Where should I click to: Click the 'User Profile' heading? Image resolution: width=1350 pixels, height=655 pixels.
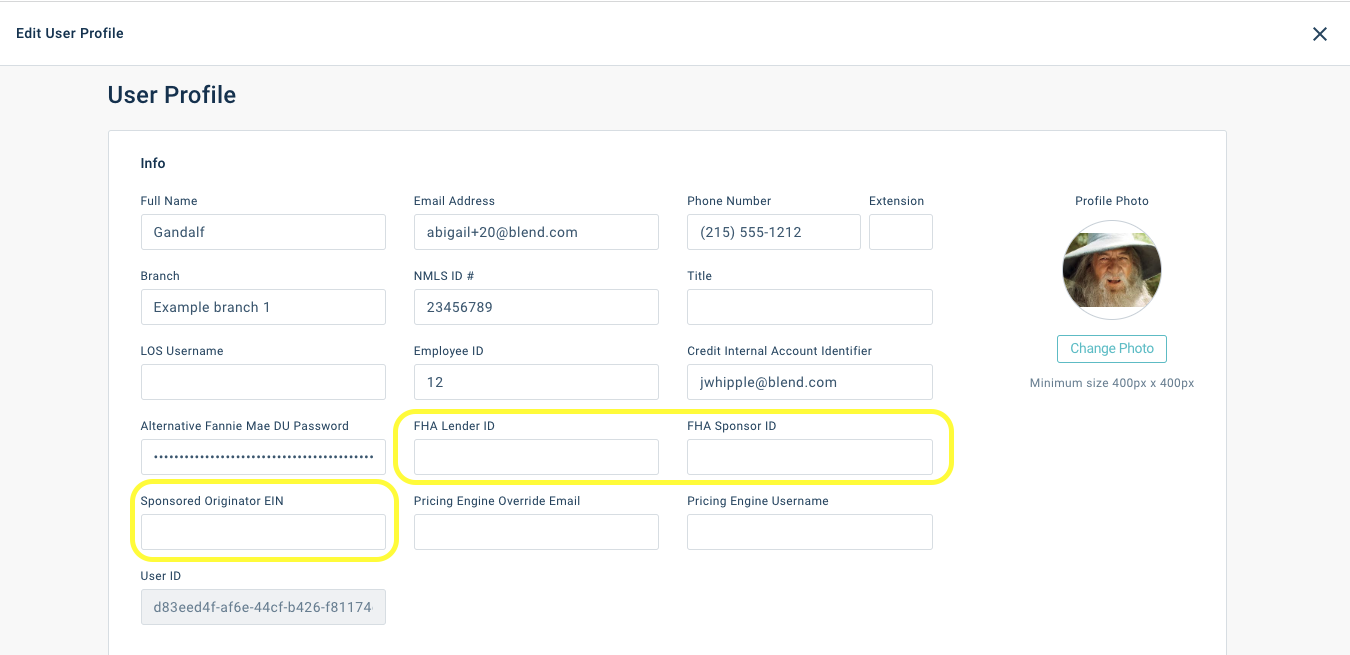[172, 95]
